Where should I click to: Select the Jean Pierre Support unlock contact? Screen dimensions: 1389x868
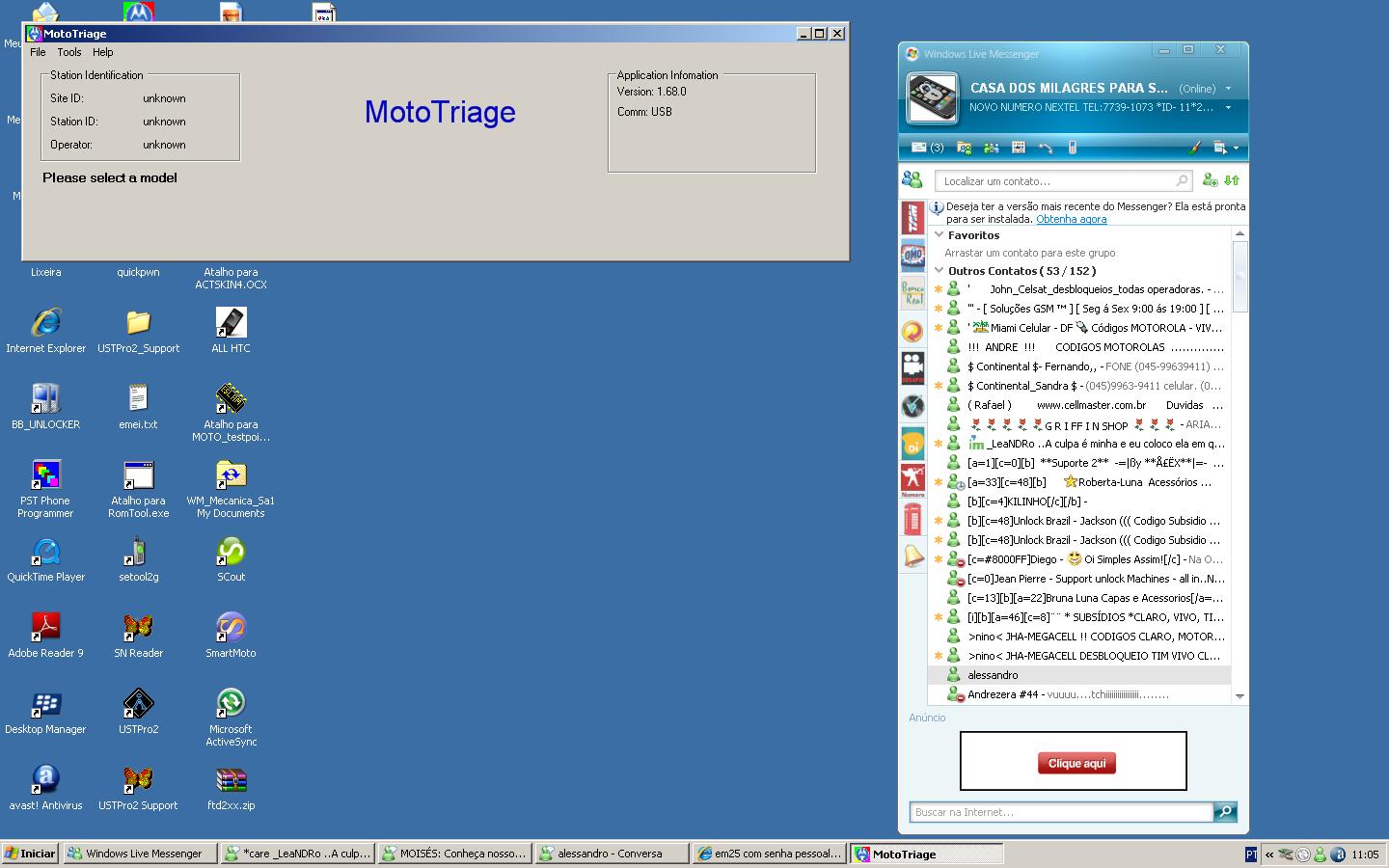pyautogui.click(x=1079, y=579)
